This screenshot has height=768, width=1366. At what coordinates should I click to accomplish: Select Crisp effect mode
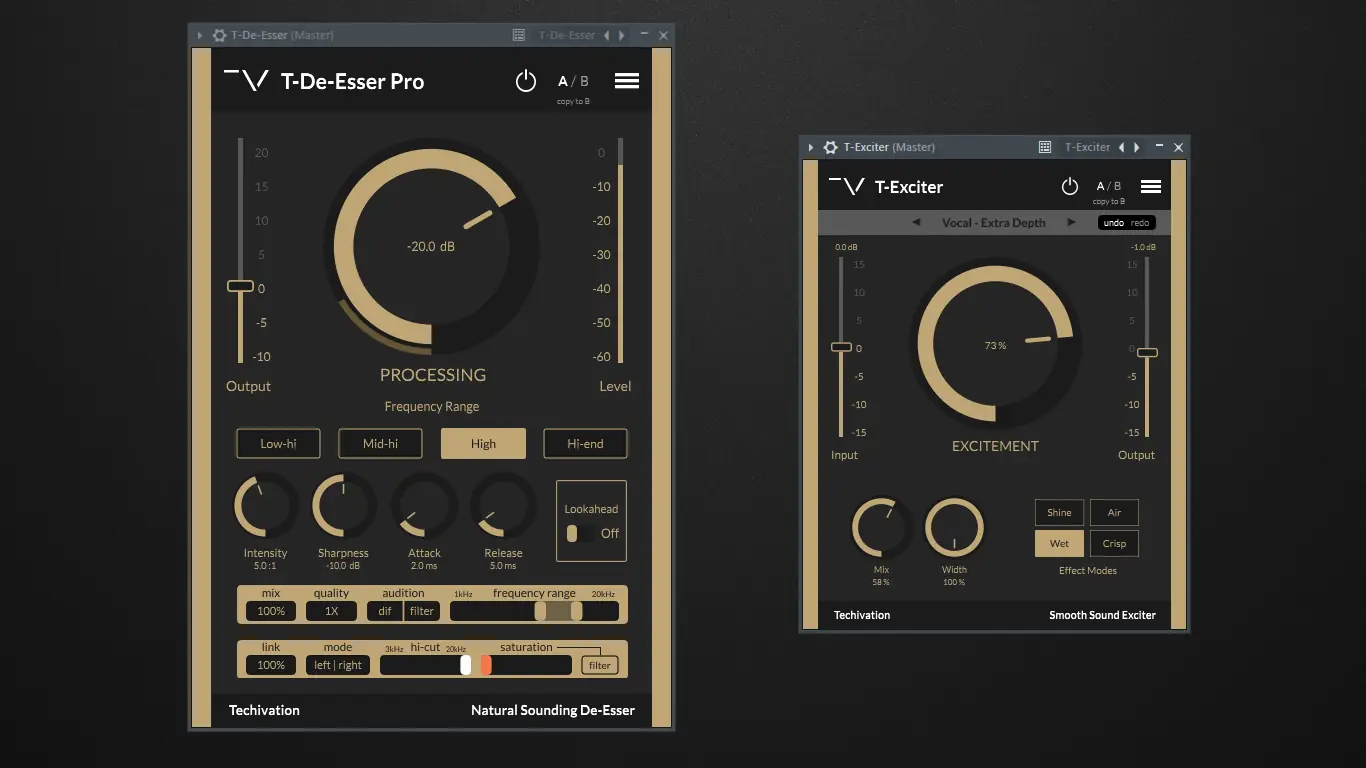(x=1114, y=544)
